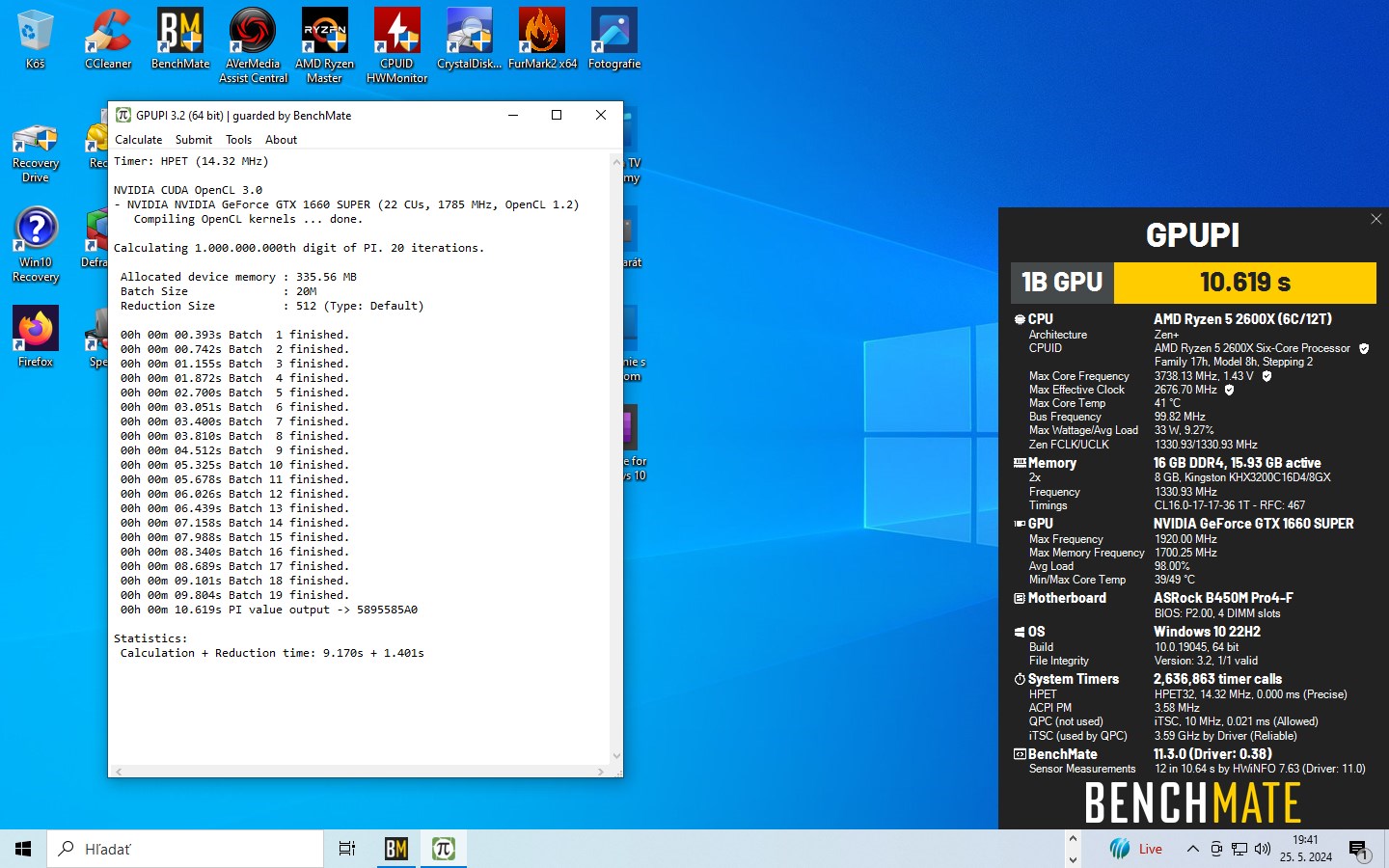Click the System Timers clock icon
The width and height of the screenshot is (1389, 868).
[1020, 679]
